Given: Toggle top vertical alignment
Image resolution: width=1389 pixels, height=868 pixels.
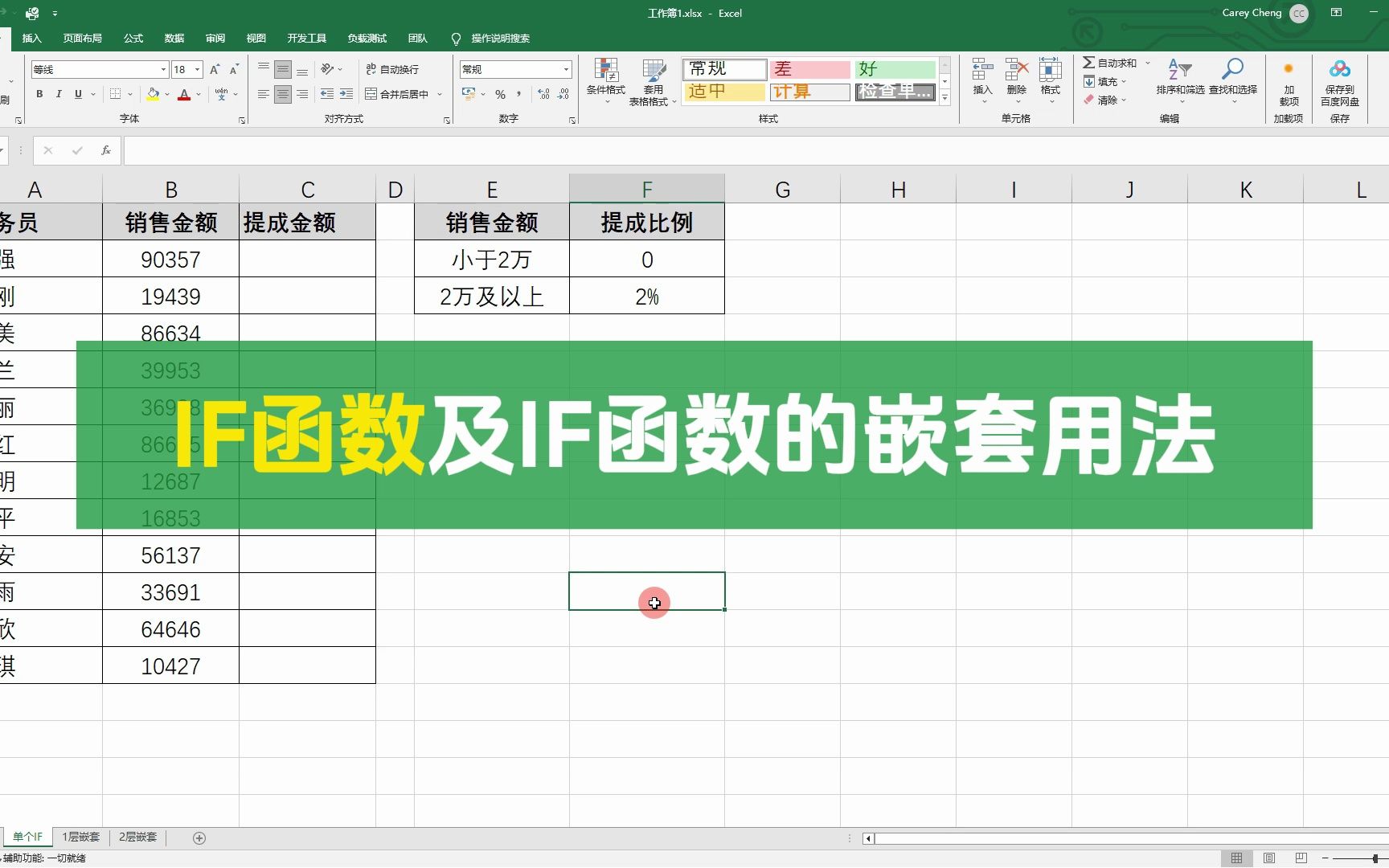Looking at the screenshot, I should [x=264, y=69].
